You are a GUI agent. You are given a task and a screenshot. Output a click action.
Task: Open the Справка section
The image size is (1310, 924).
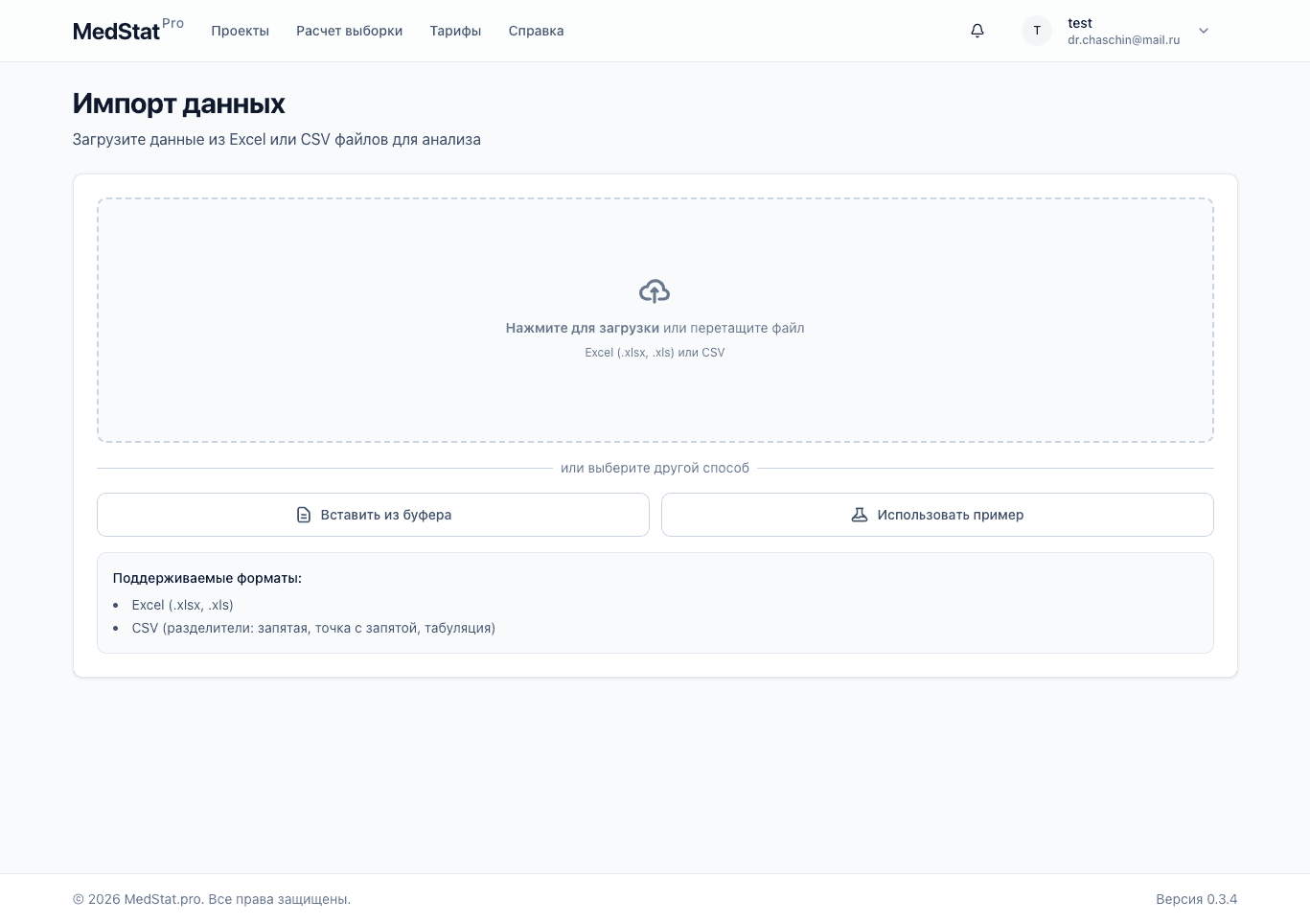(x=536, y=31)
